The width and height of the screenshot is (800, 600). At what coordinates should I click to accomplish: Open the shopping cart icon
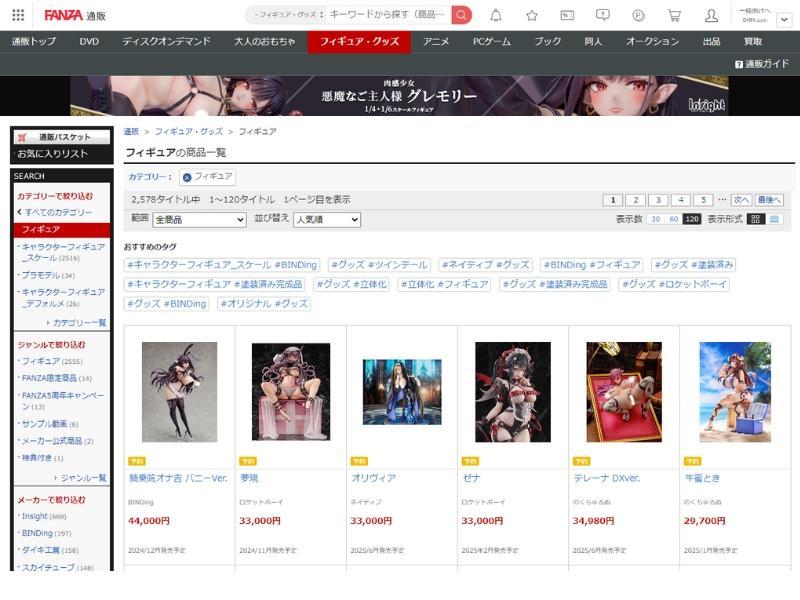click(x=674, y=15)
